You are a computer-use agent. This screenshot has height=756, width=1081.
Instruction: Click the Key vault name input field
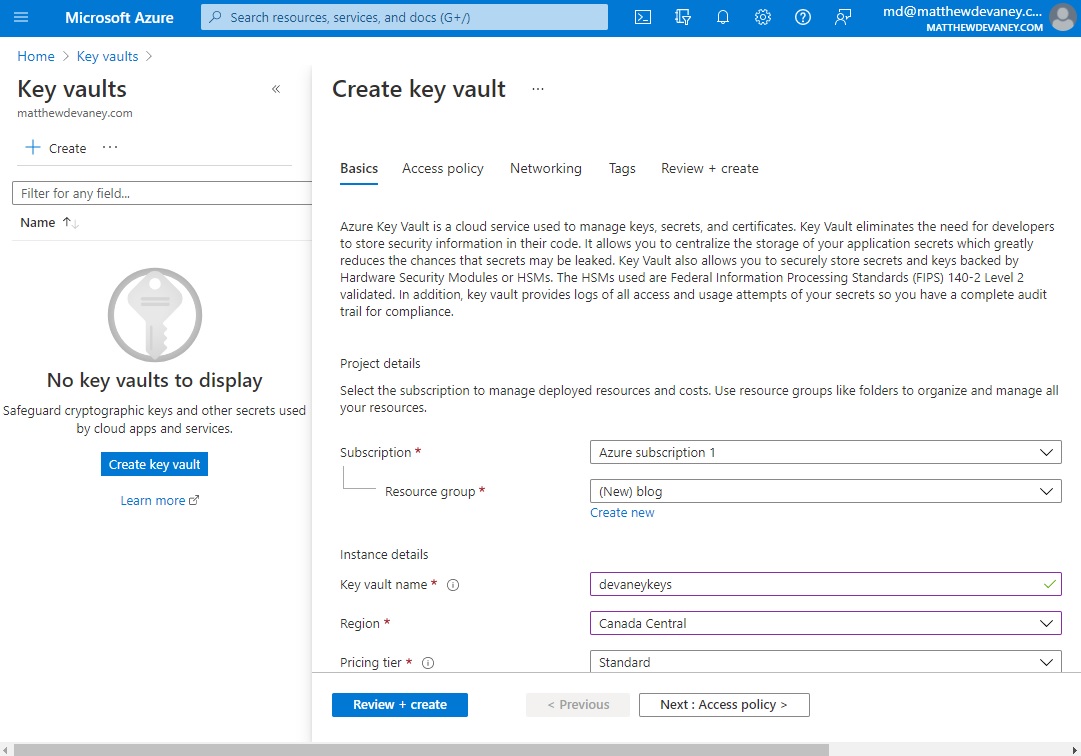[x=815, y=585]
